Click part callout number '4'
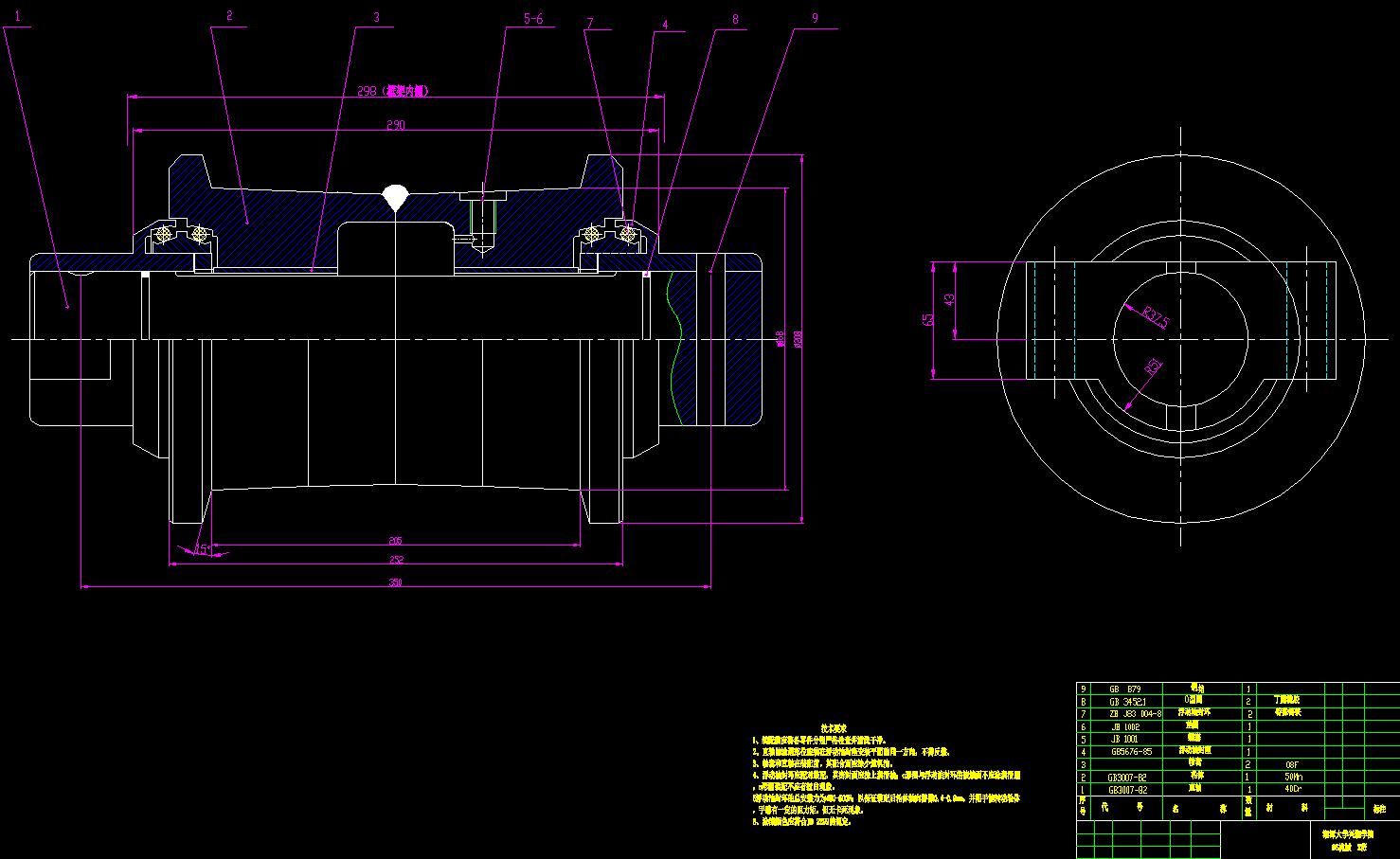The width and height of the screenshot is (1400, 859). click(665, 25)
